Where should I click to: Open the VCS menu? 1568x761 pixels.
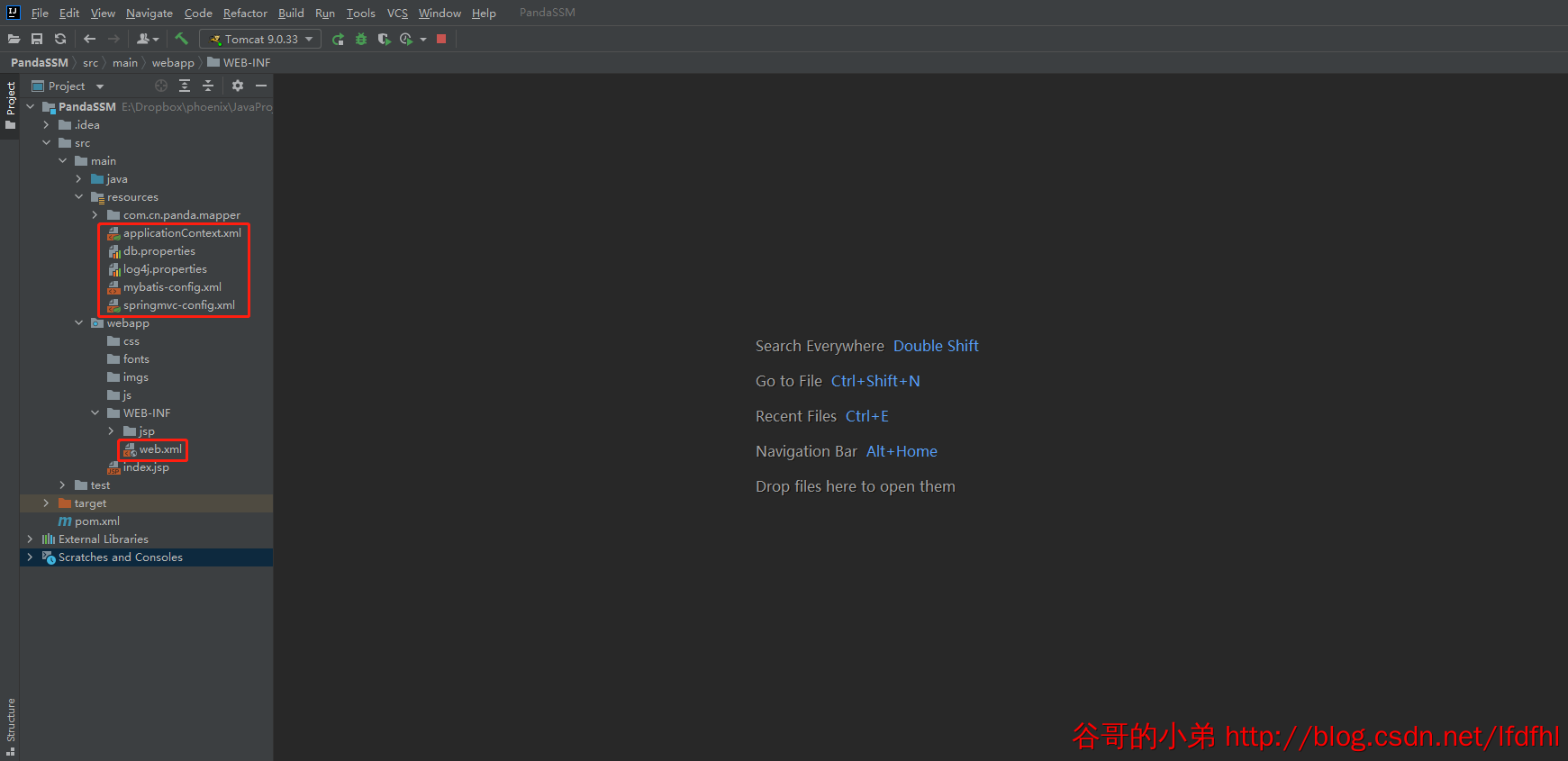click(397, 13)
